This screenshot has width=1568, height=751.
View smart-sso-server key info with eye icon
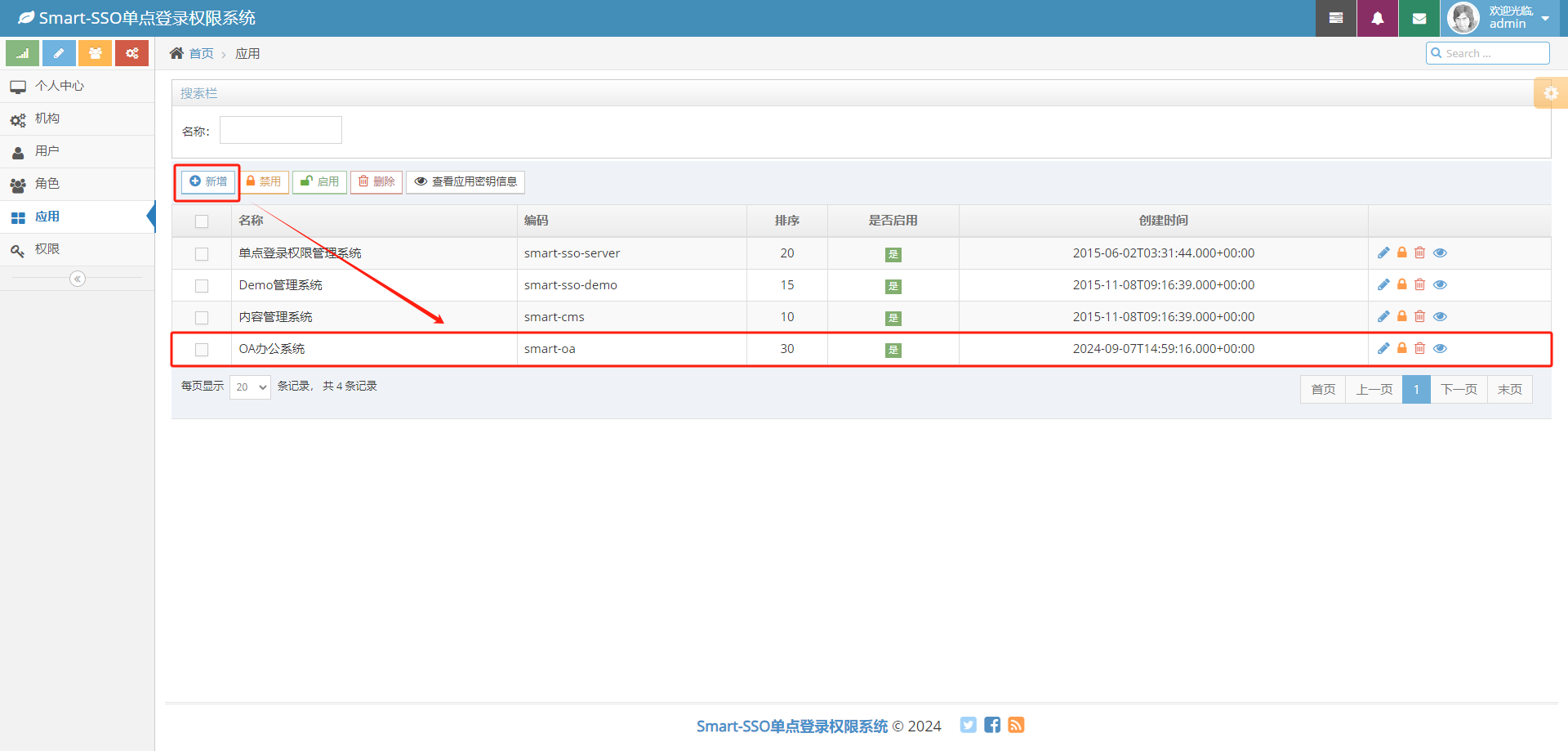[x=1440, y=253]
